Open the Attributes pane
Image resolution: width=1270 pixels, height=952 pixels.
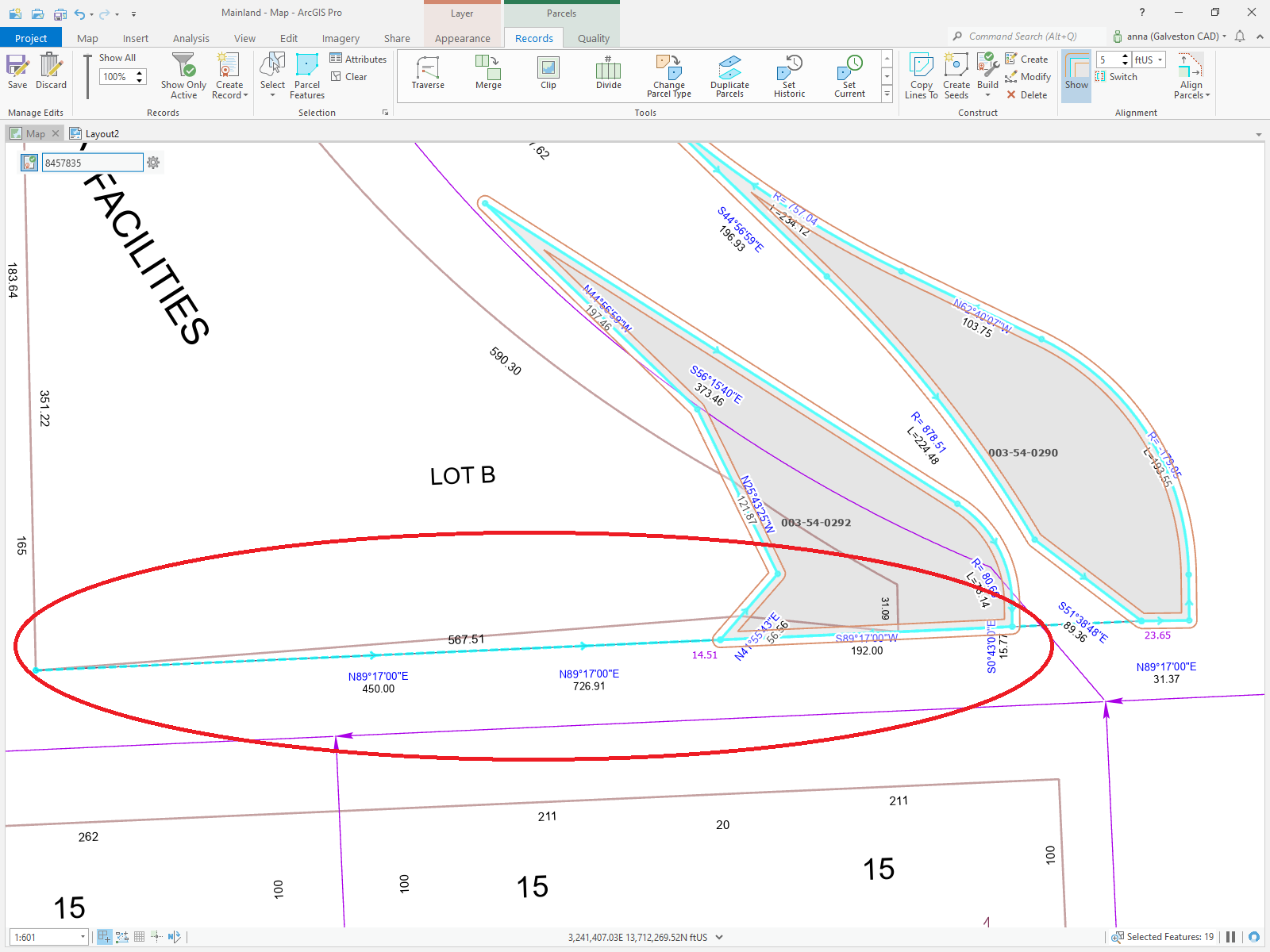[x=358, y=59]
